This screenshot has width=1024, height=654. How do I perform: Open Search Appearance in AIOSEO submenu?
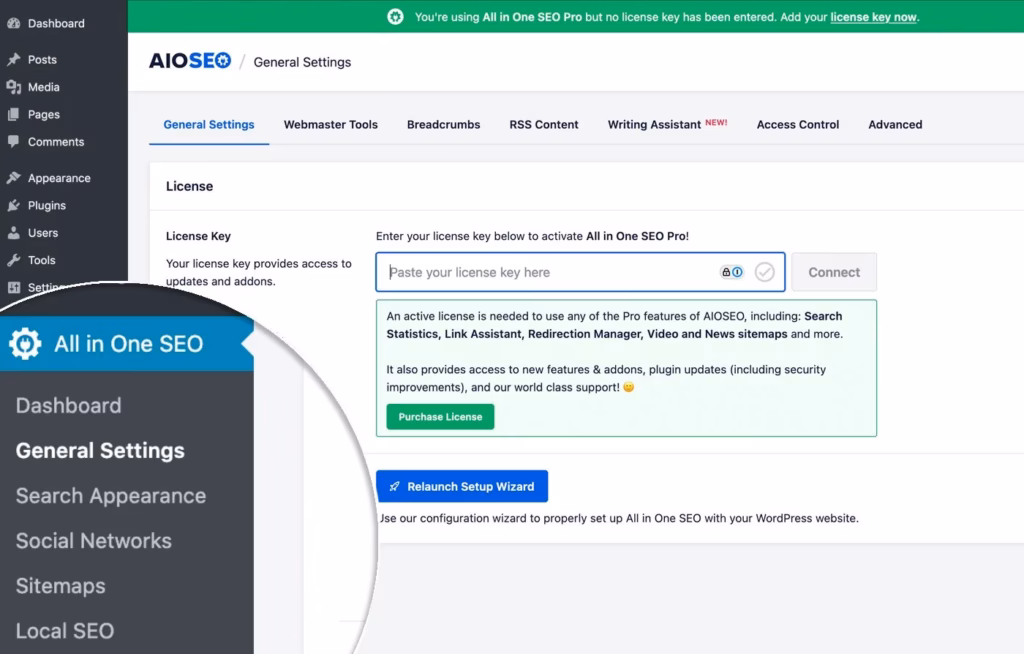tap(111, 496)
